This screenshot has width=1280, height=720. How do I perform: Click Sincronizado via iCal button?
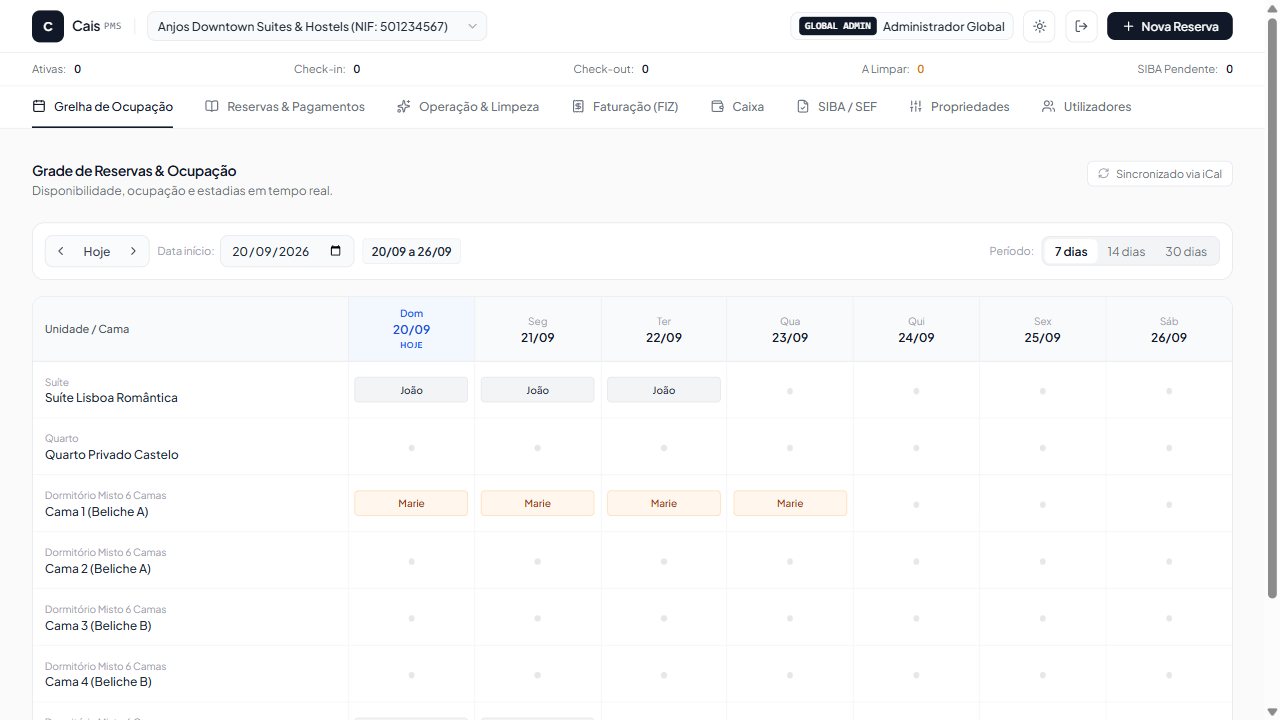[1160, 174]
